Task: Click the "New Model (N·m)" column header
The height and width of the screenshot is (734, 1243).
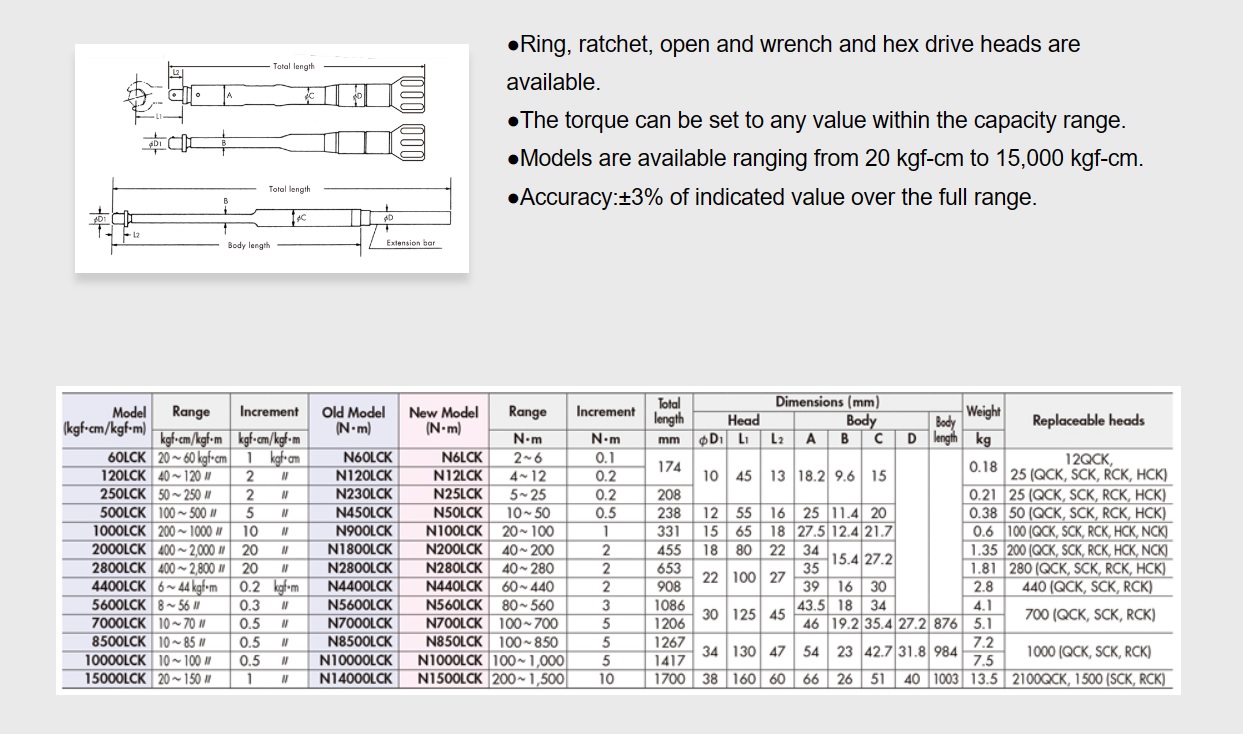Action: tap(443, 420)
